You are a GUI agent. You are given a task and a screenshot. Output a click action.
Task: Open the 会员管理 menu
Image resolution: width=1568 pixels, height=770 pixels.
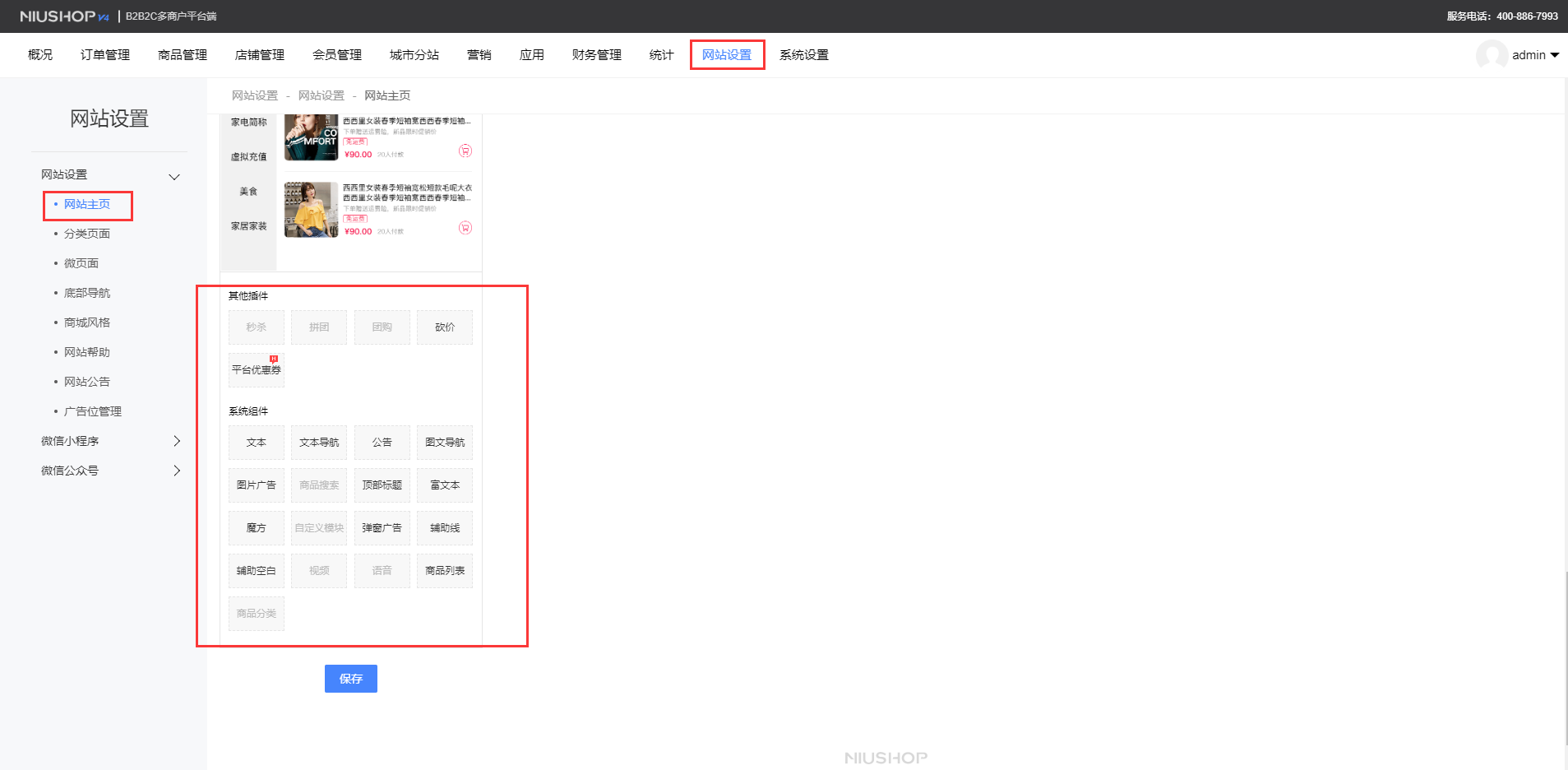click(x=337, y=55)
